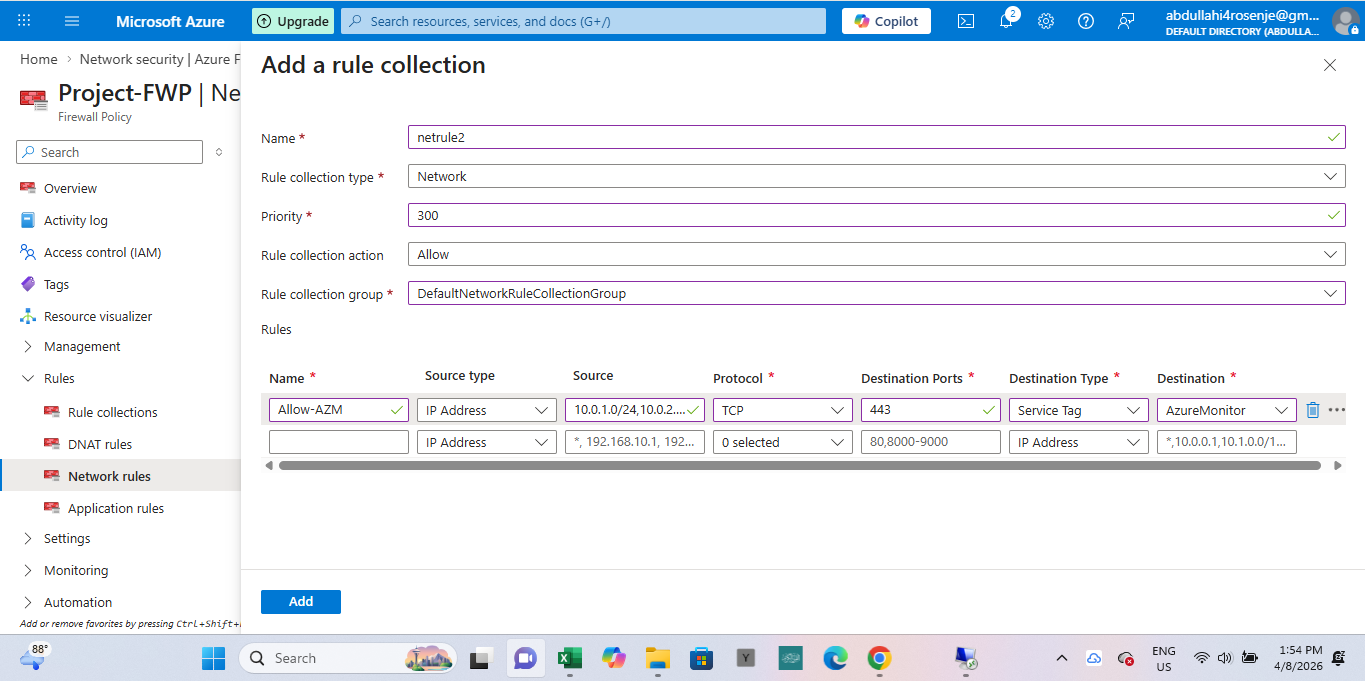Click the Add button
The height and width of the screenshot is (681, 1365).
(301, 602)
